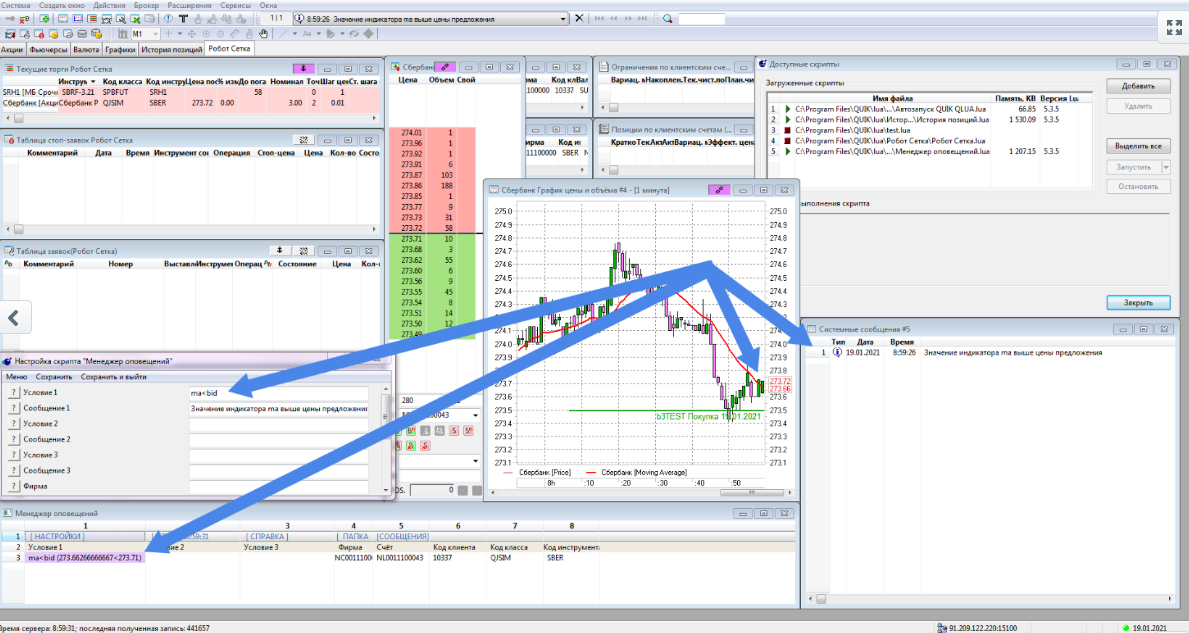The height and width of the screenshot is (633, 1189).
Task: Select the ma<bid condition result cell
Action: click(x=85, y=558)
